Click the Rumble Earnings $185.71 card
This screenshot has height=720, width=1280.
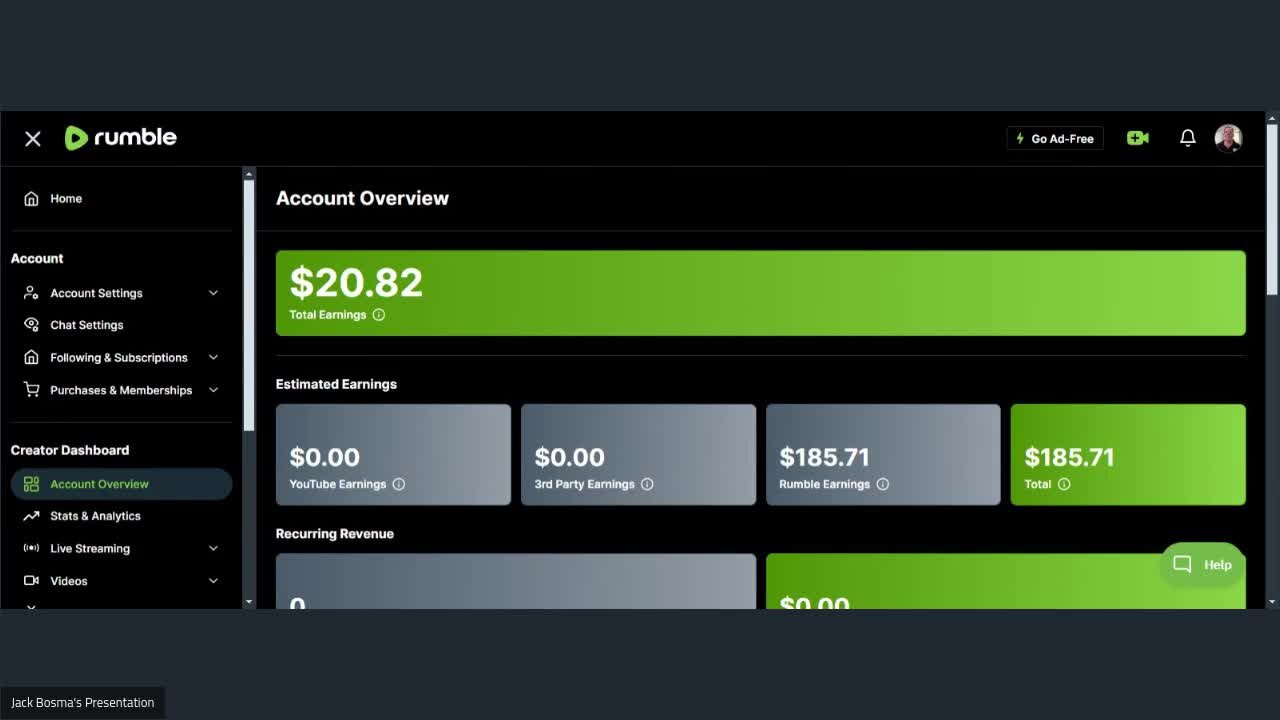pos(883,455)
